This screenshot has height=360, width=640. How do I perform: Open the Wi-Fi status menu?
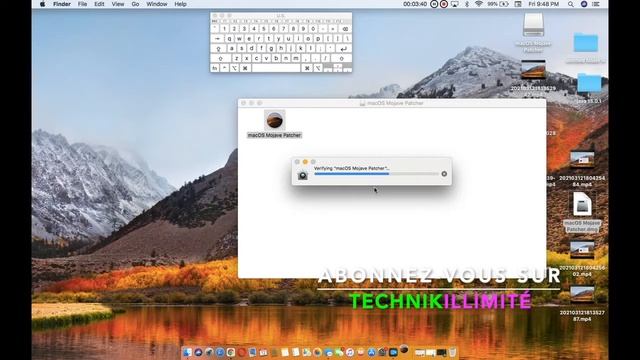479,4
